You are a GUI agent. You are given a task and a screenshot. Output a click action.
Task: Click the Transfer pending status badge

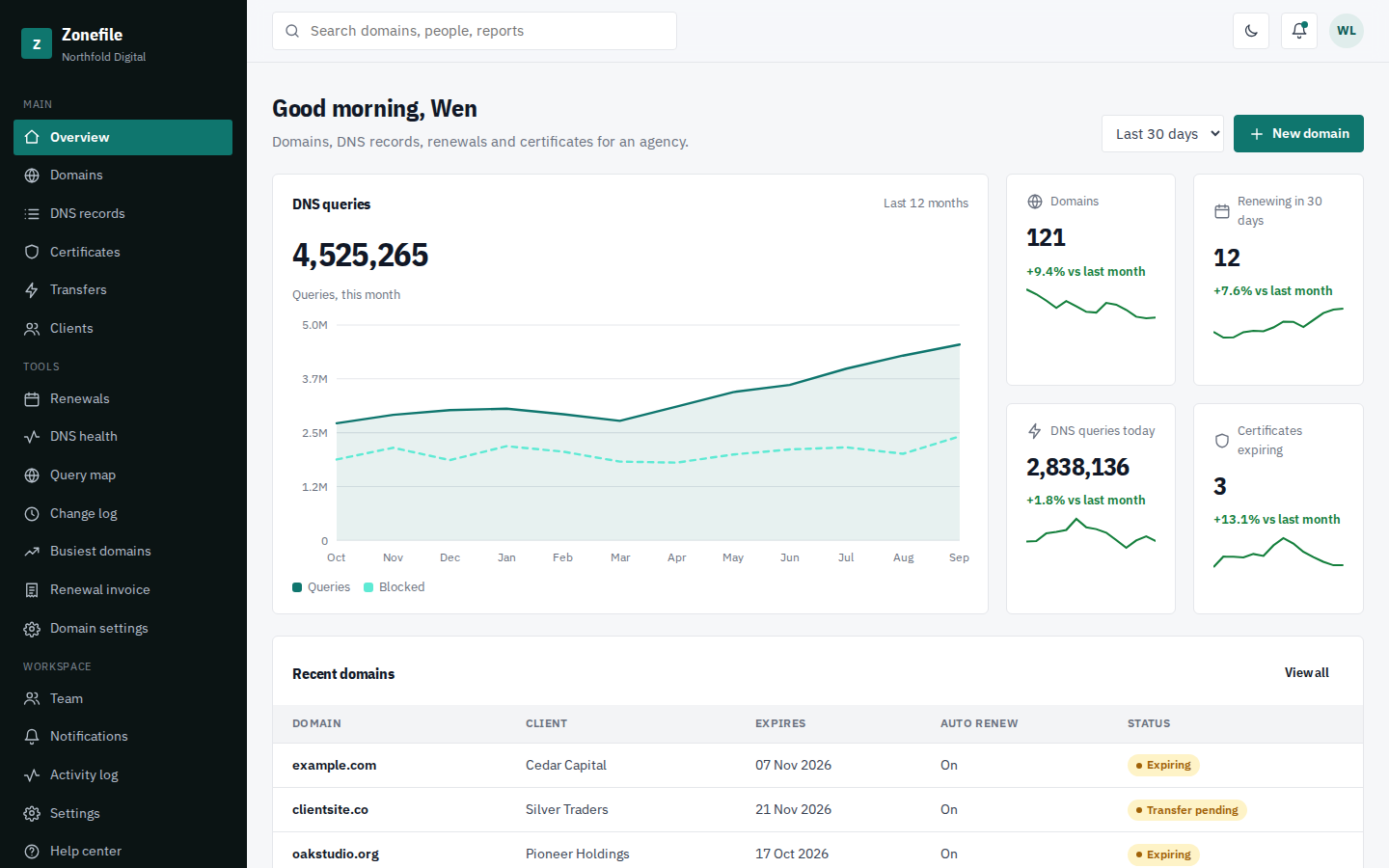1187,810
